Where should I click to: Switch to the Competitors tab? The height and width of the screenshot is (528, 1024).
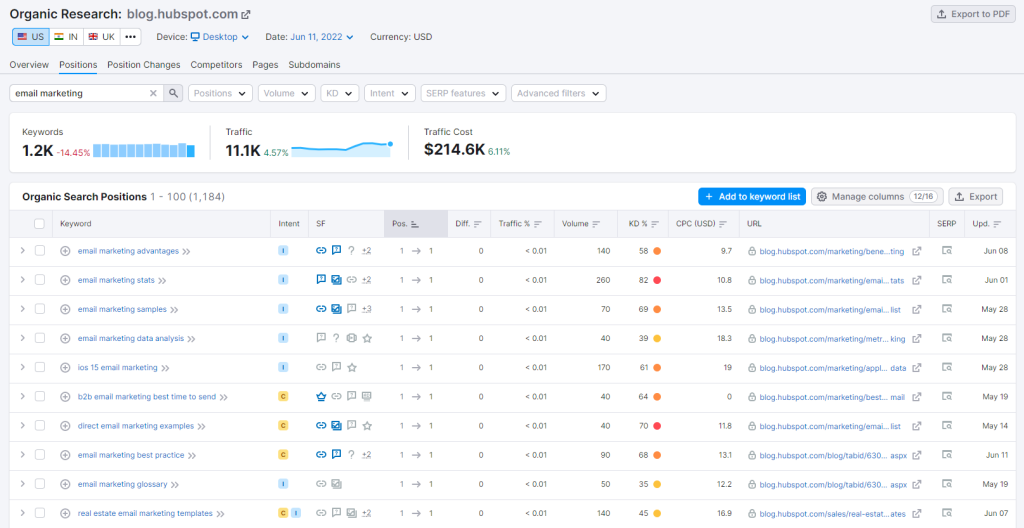tap(216, 65)
